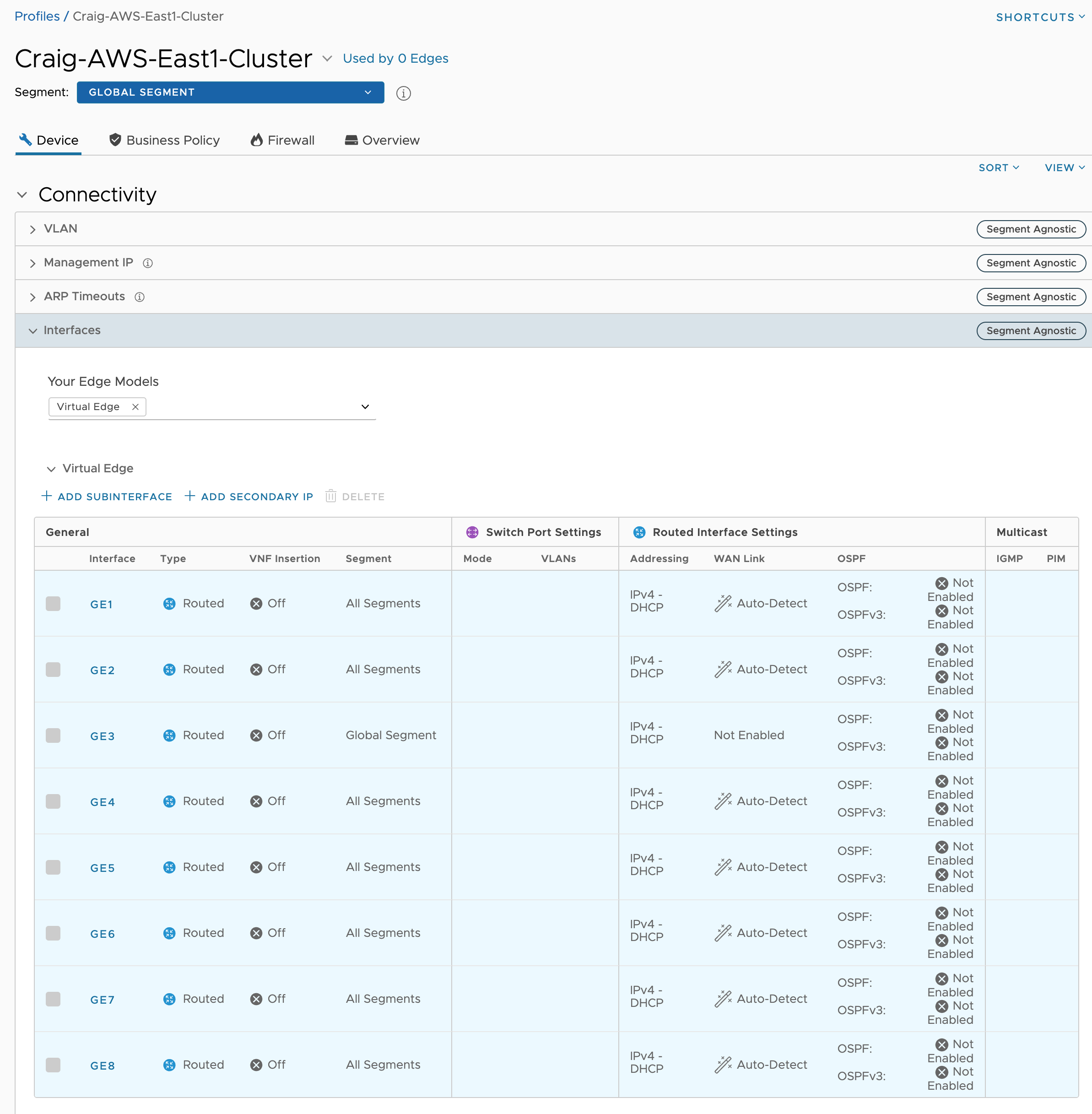Click the Add Subinterface plus icon
The image size is (1092, 1114).
pyautogui.click(x=47, y=496)
